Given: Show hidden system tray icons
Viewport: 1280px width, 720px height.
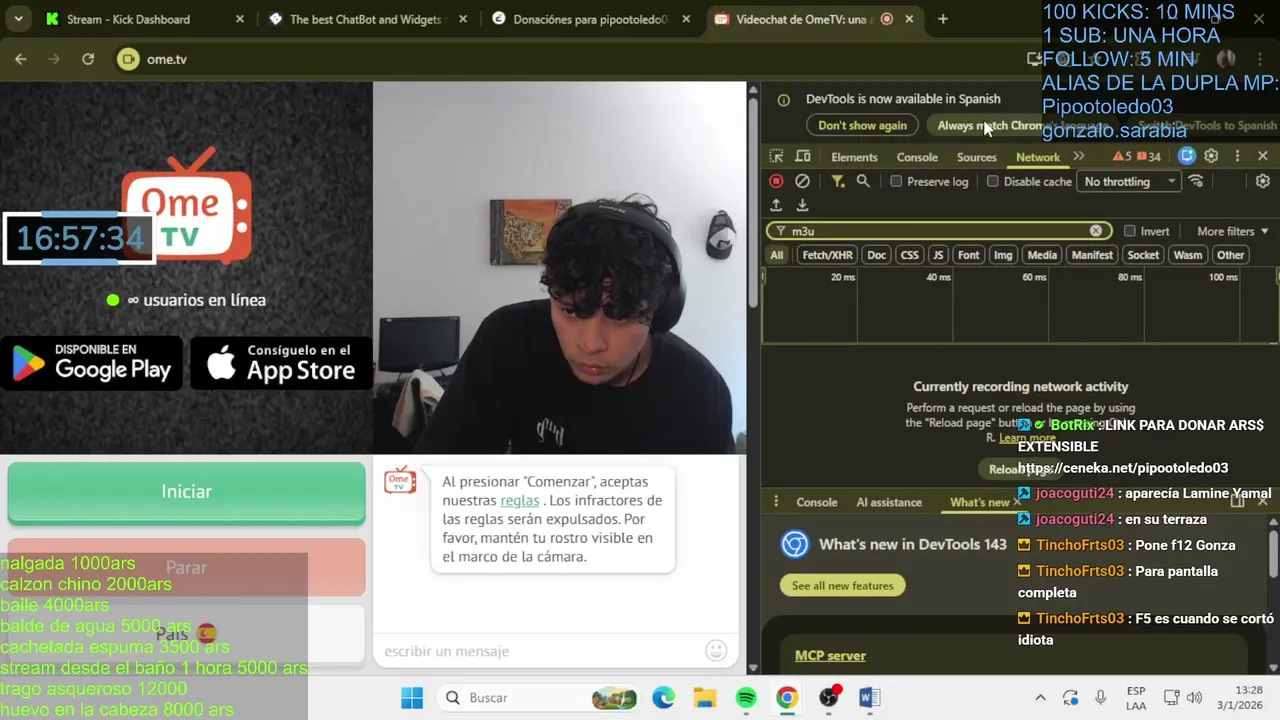Looking at the screenshot, I should (x=1040, y=697).
